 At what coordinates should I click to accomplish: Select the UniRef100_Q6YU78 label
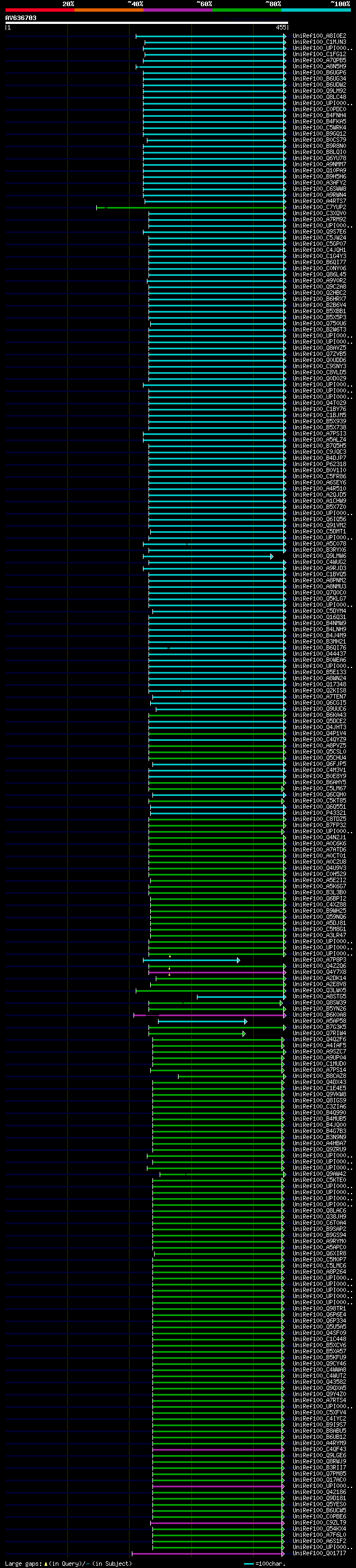click(x=319, y=159)
